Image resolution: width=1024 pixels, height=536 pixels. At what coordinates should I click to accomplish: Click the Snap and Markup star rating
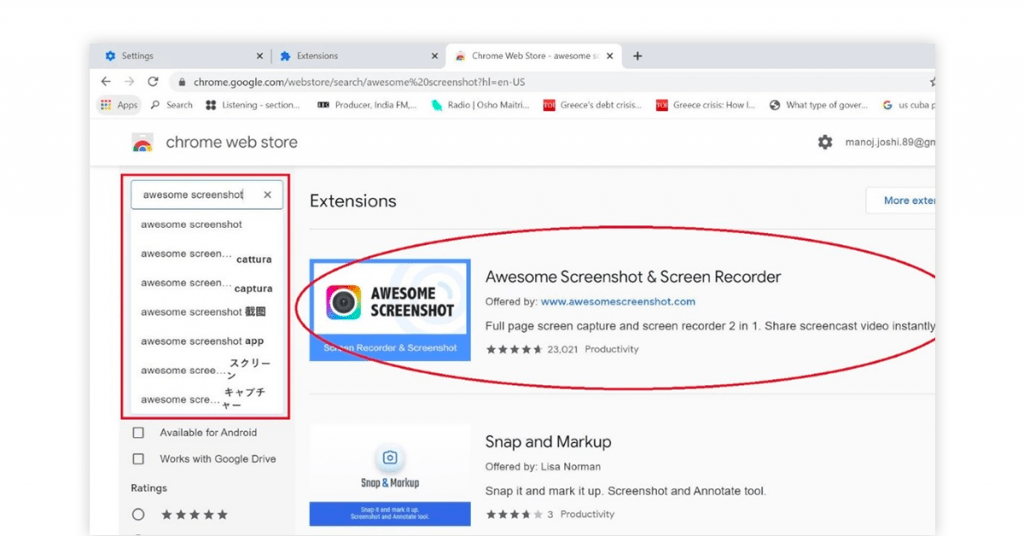tap(514, 514)
